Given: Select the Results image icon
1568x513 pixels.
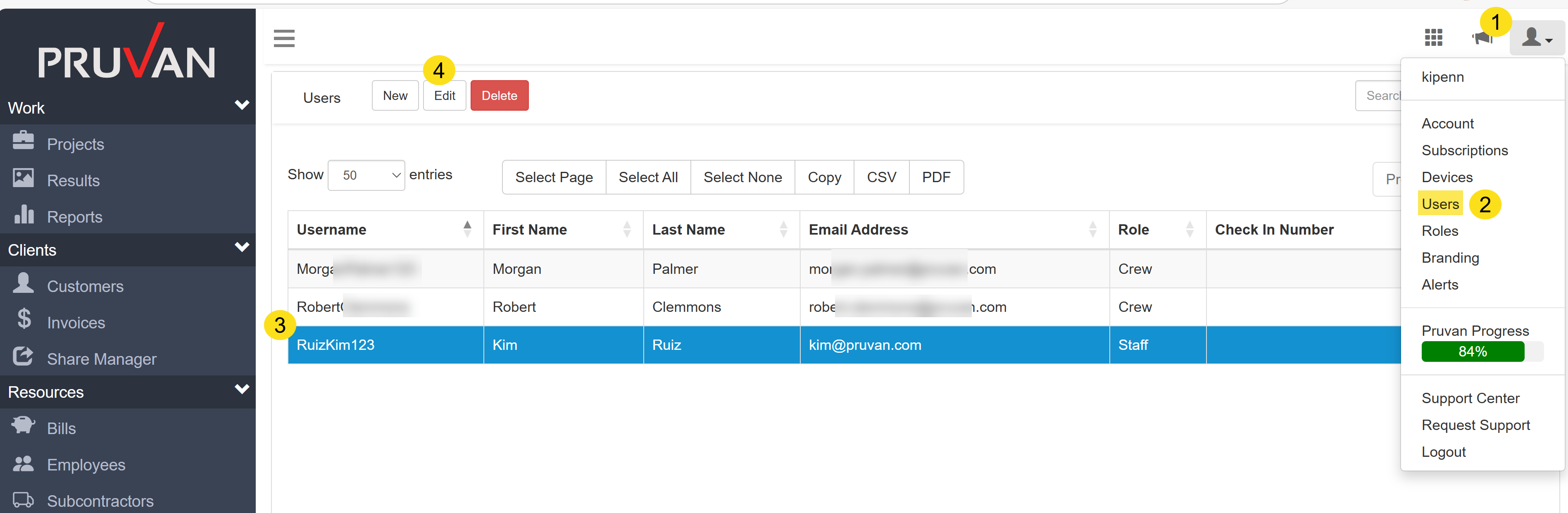Looking at the screenshot, I should tap(23, 177).
